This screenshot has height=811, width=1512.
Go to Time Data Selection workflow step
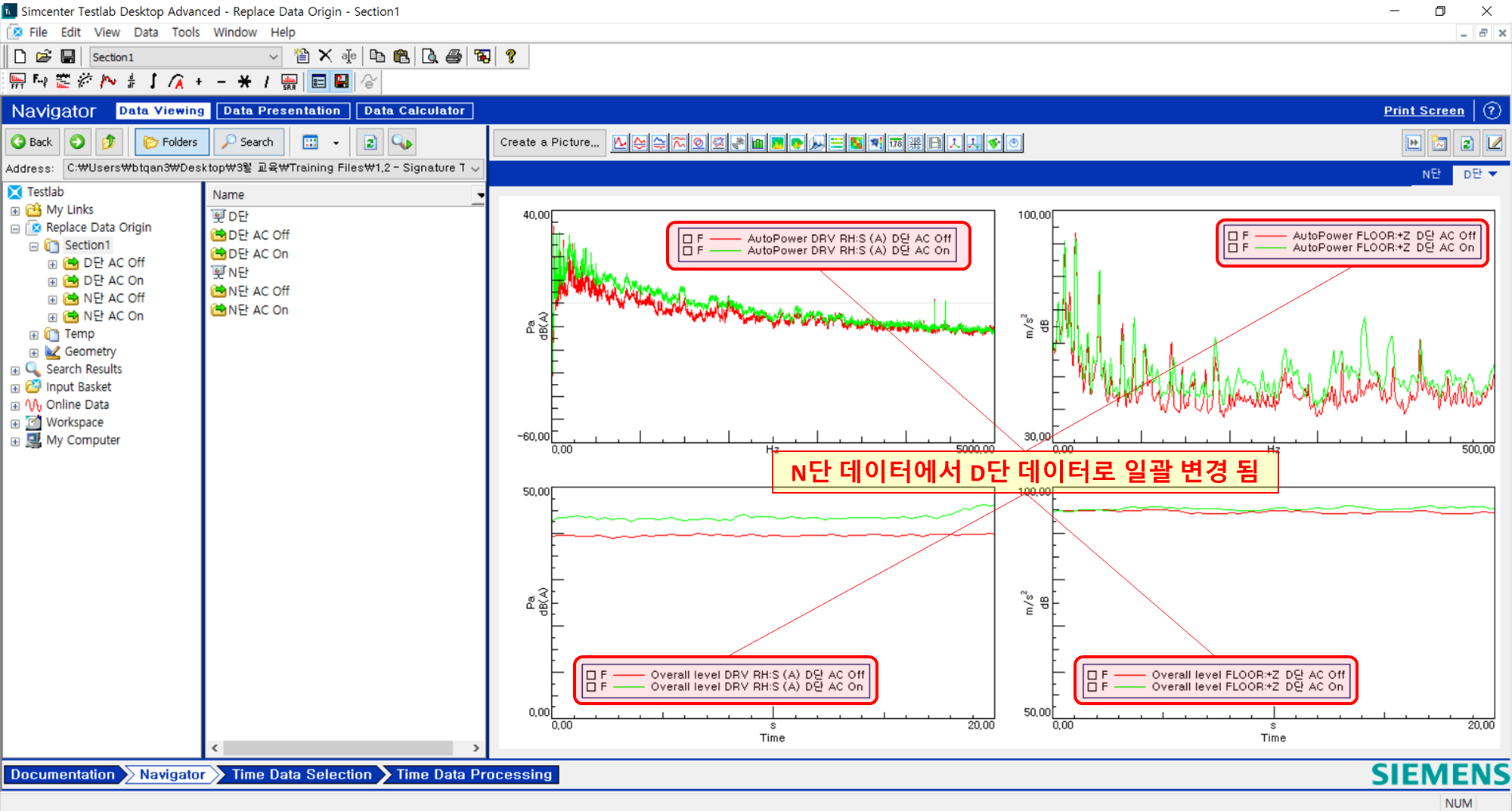pos(302,775)
